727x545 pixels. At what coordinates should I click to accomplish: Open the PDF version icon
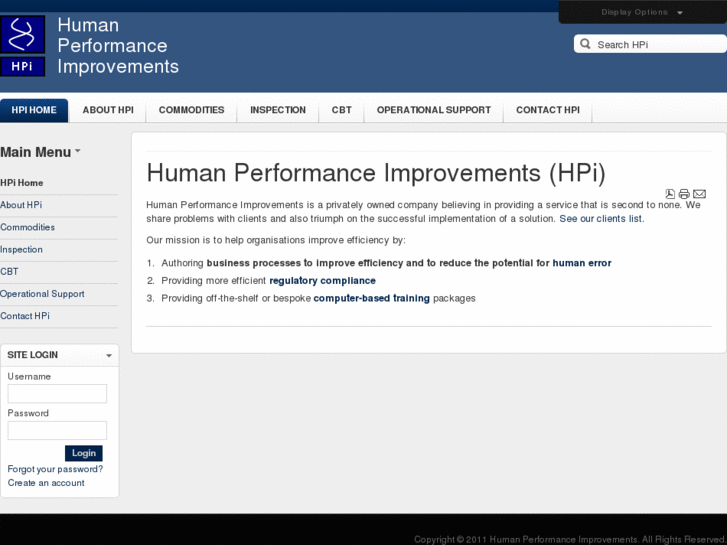coord(670,194)
